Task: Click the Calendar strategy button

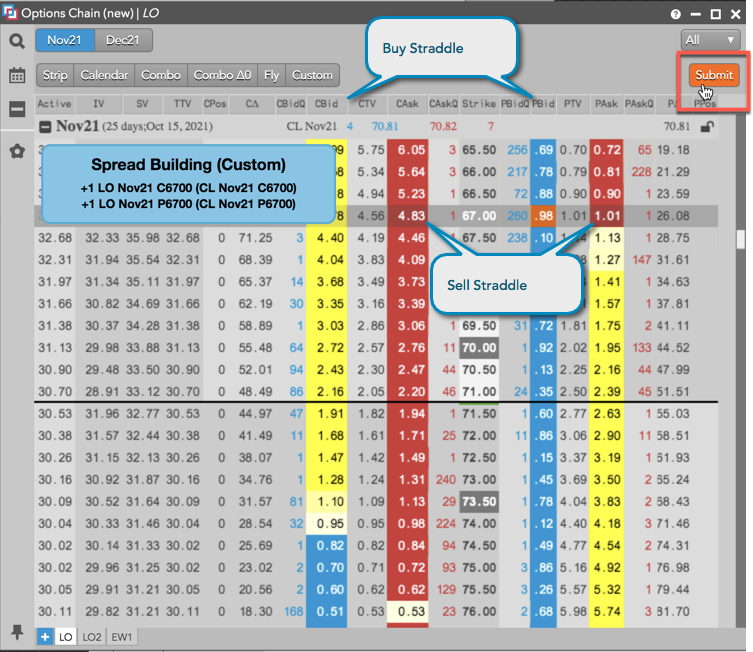Action: click(x=104, y=75)
